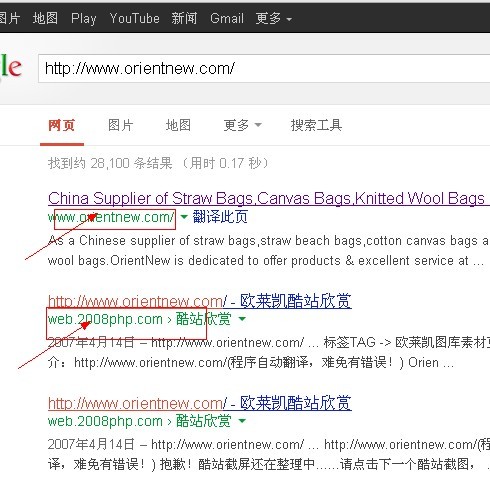
Task: Click snippet starting 'As a Chinese supplier'
Action: click(269, 241)
